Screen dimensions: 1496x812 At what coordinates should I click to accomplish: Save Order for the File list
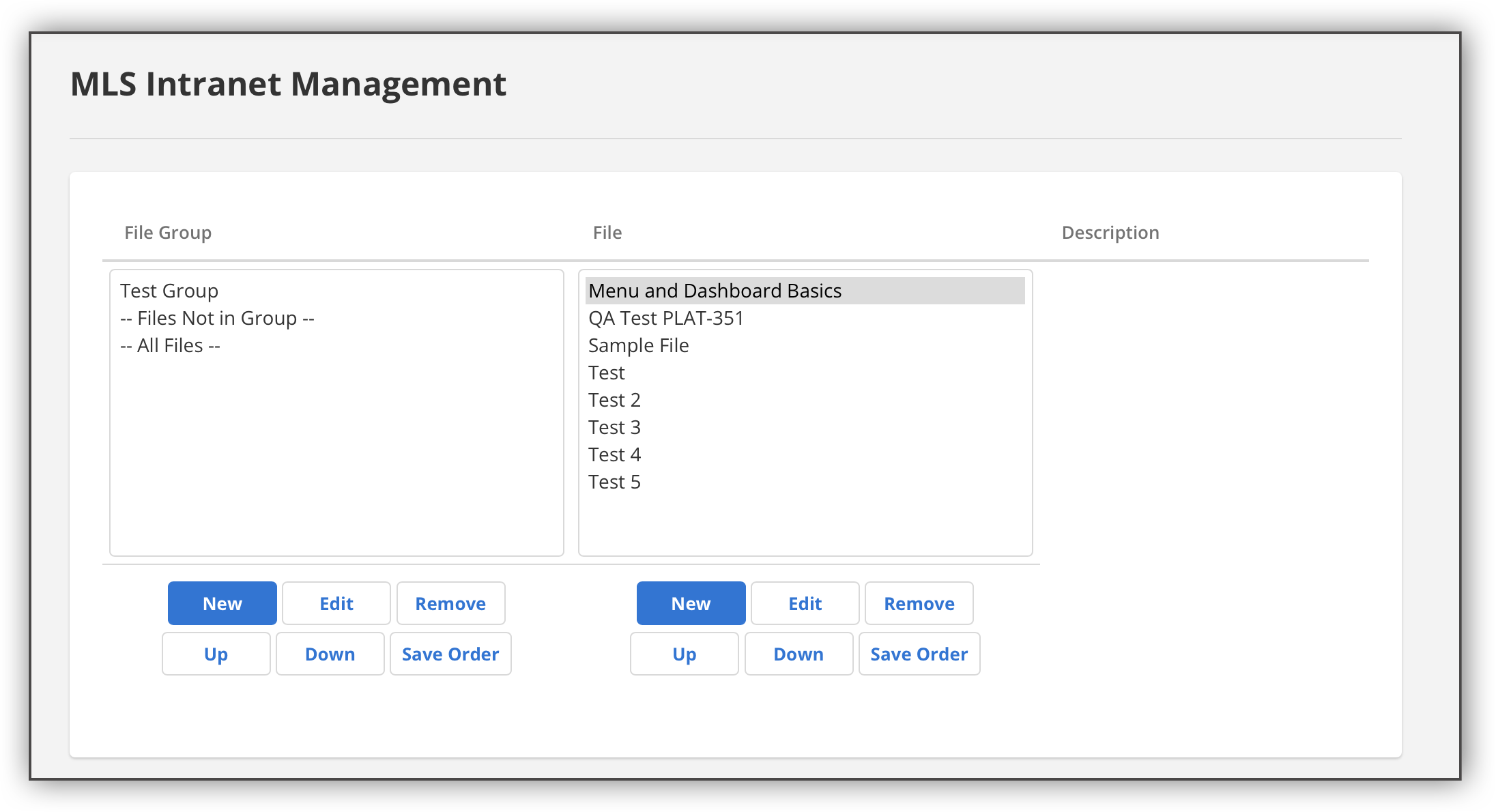tap(919, 654)
